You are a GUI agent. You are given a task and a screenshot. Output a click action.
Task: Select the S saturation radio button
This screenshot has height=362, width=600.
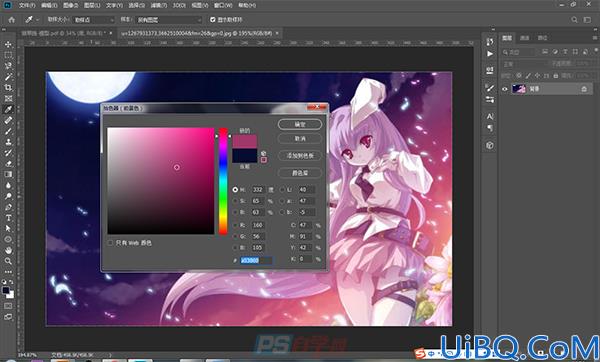pos(235,201)
